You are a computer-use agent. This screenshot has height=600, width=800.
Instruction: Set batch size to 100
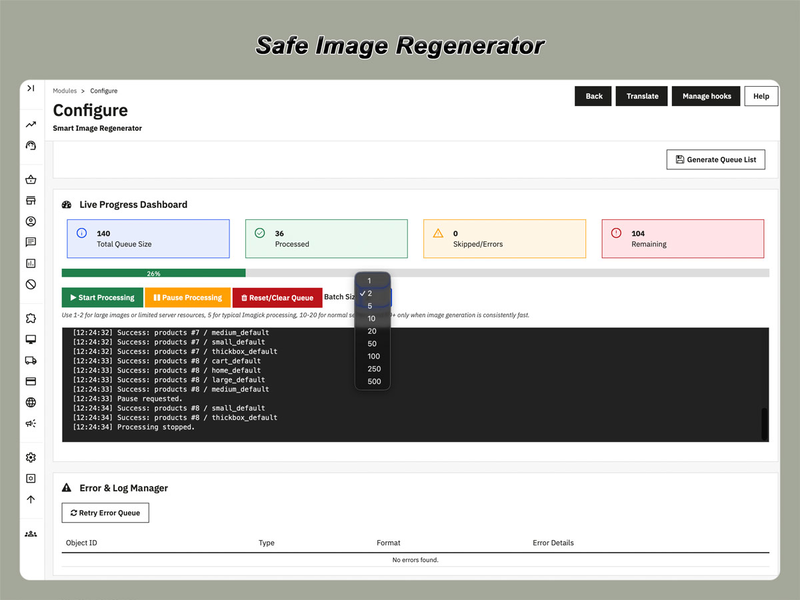tap(373, 356)
